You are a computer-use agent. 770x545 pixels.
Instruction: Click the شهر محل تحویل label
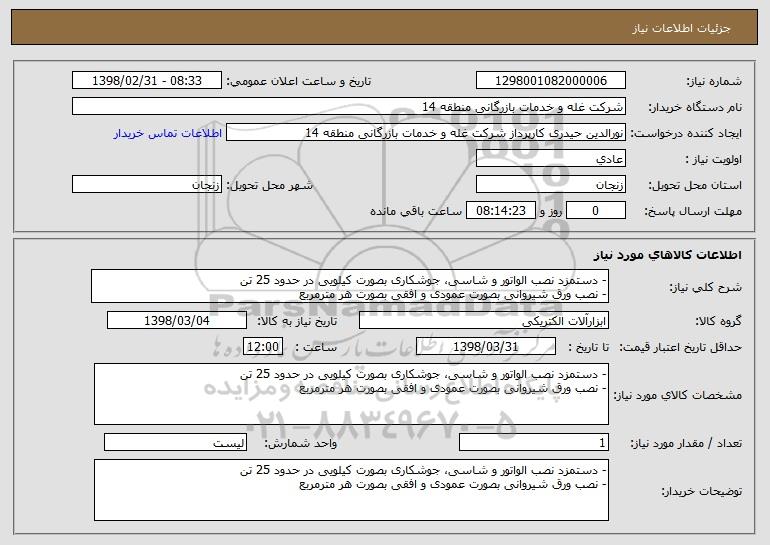click(x=269, y=186)
